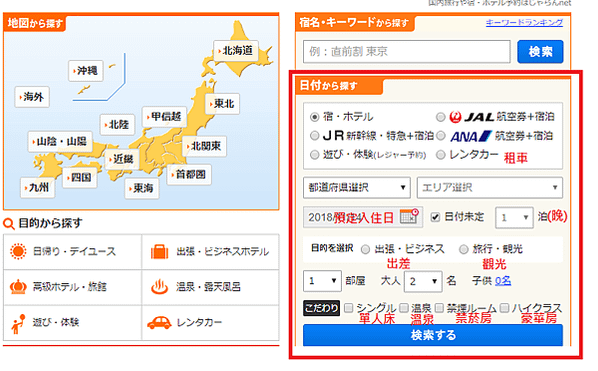The image size is (598, 371).
Task: Click the suitcase icon for business hotels
Action: point(159,252)
